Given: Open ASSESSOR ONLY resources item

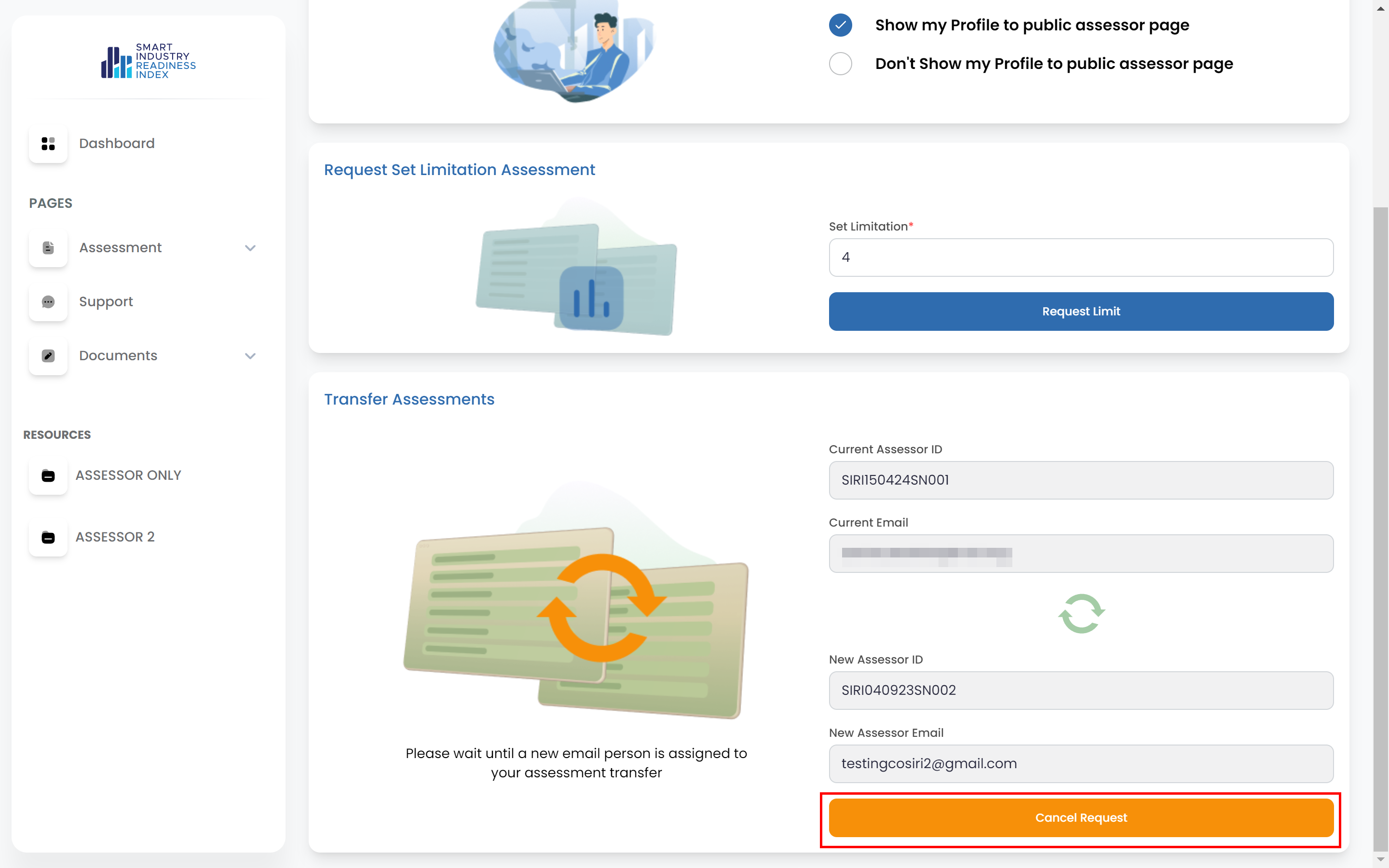Looking at the screenshot, I should (x=129, y=475).
